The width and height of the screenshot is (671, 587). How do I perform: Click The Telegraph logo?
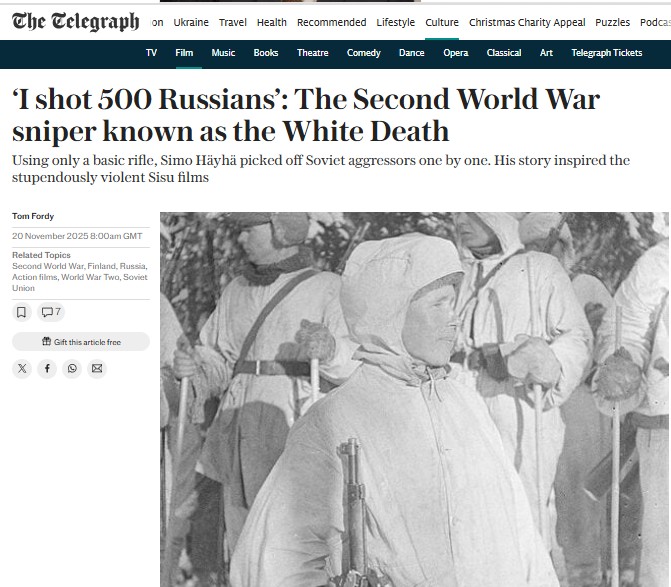pyautogui.click(x=76, y=21)
